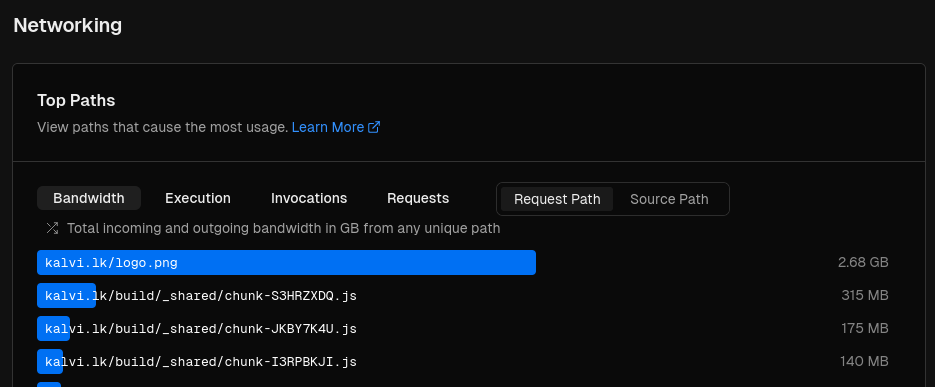This screenshot has width=935, height=387.
Task: Select the chunk-I3RPBKJI.js path entry
Action: (463, 361)
